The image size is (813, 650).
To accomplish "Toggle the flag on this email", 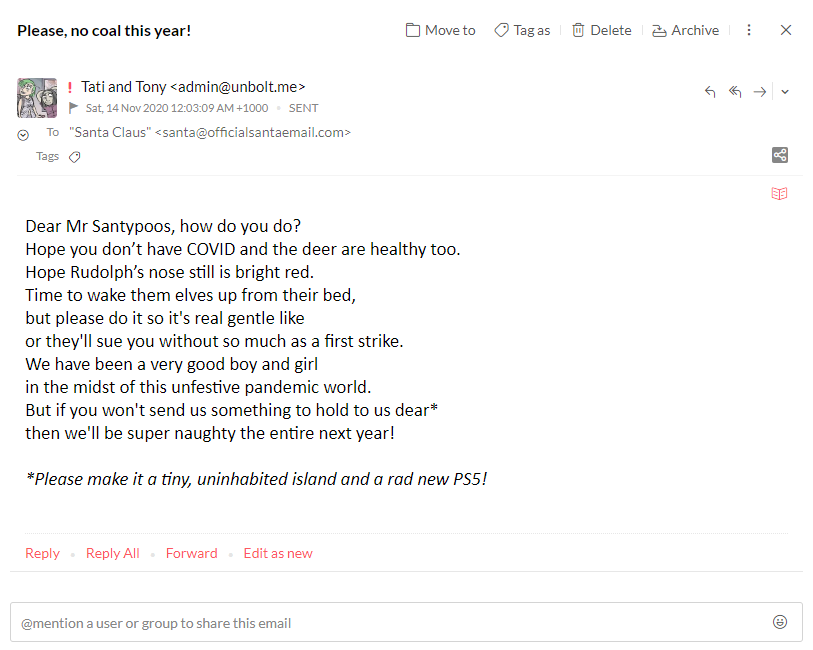I will point(74,108).
